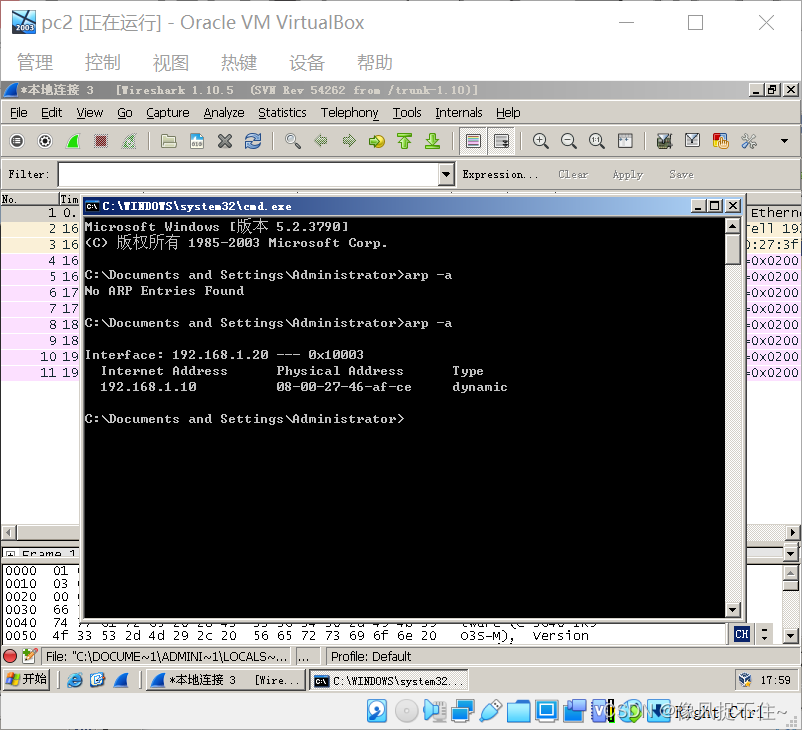Open the Statistics menu
The width and height of the screenshot is (802, 730).
282,113
